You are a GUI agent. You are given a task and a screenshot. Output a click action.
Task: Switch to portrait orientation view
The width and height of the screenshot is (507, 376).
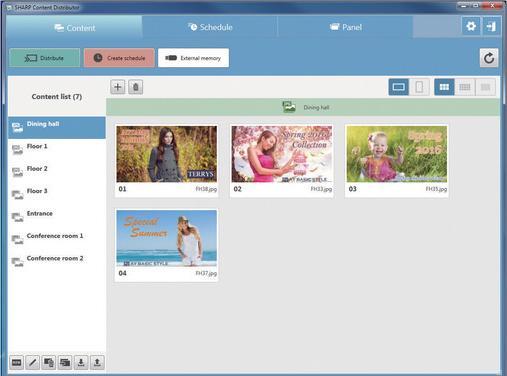(419, 87)
